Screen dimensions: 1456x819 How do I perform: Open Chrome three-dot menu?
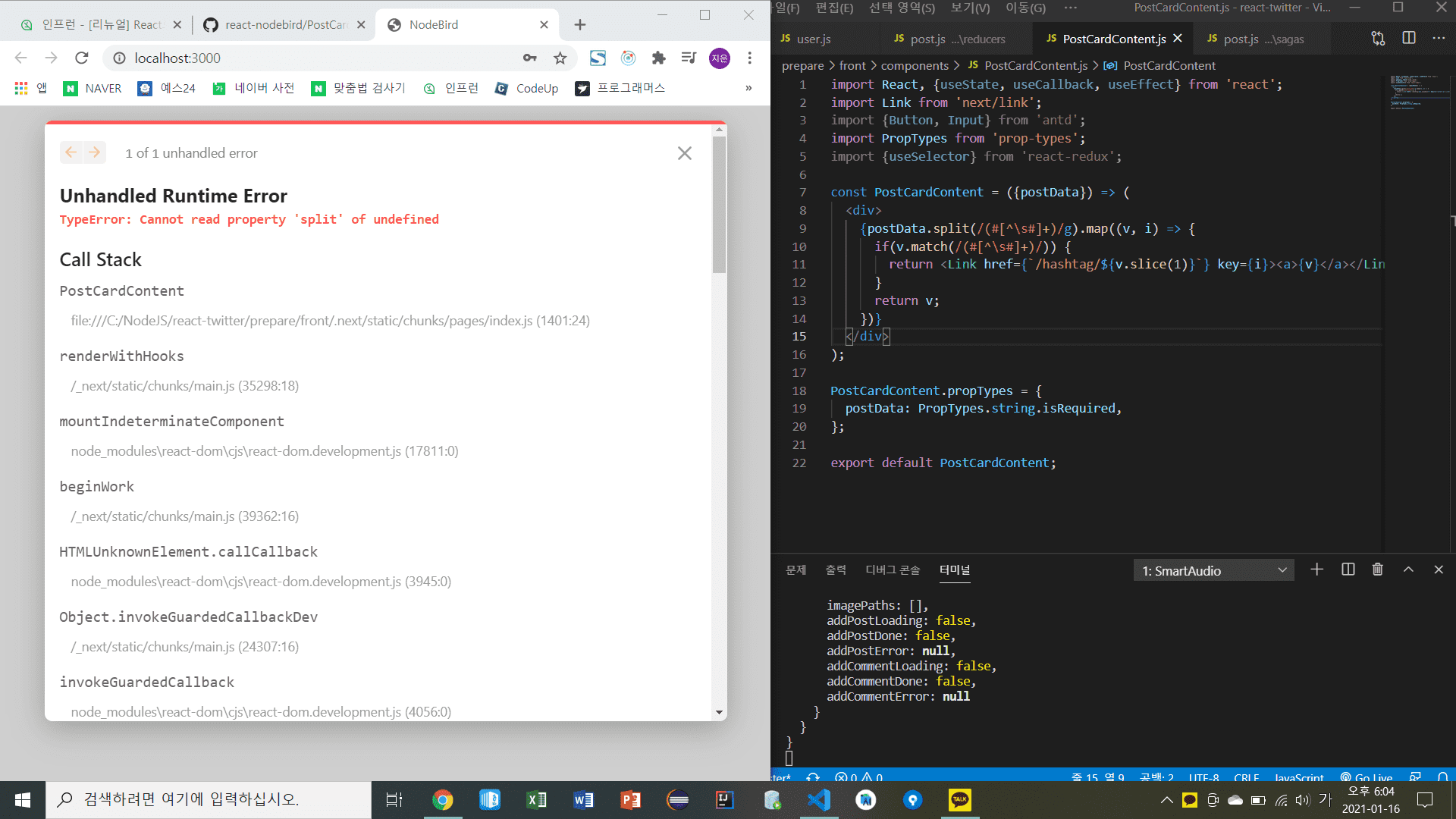point(749,58)
